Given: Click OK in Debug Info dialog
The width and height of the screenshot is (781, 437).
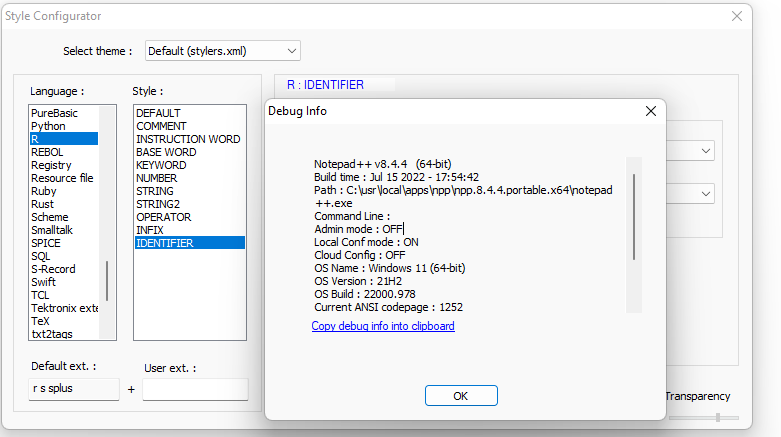Looking at the screenshot, I should click(x=461, y=396).
